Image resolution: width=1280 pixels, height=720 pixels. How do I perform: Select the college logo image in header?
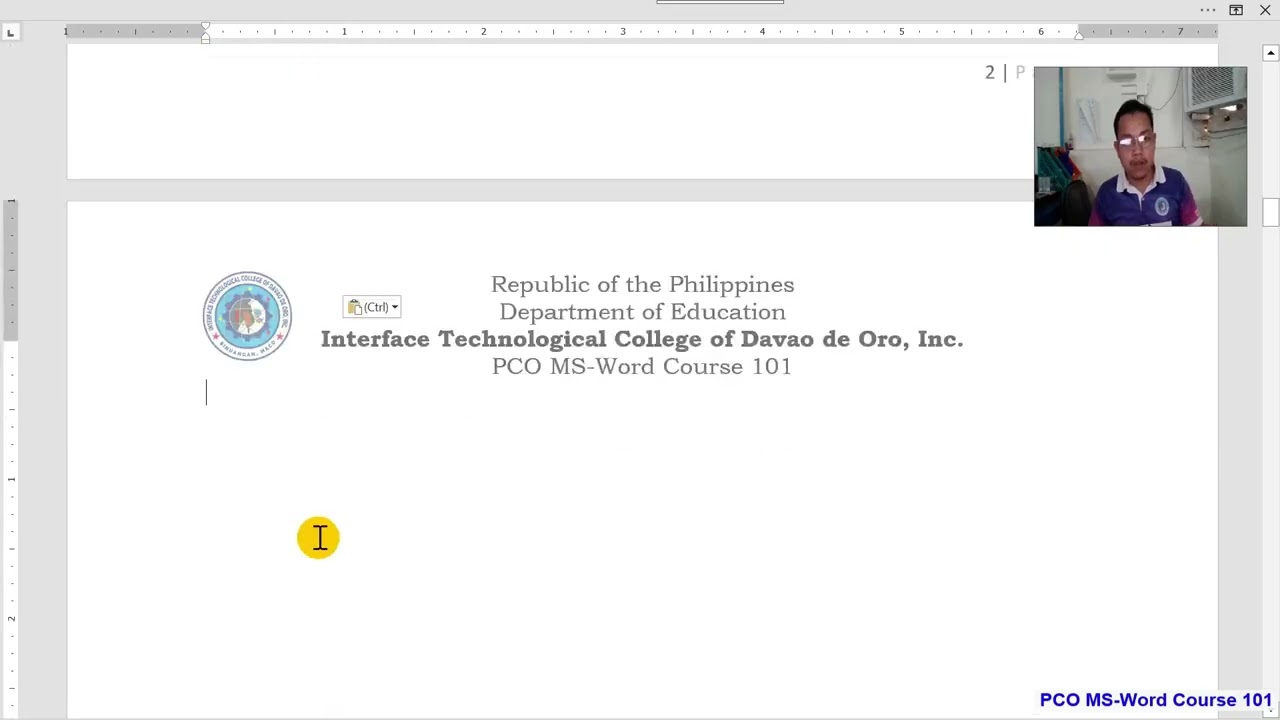pyautogui.click(x=248, y=316)
